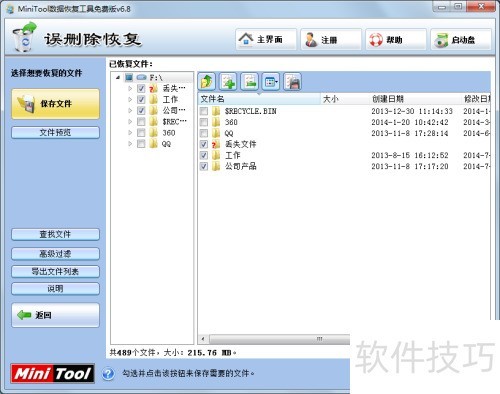Click 360 folder icon in file list
Image resolution: width=500 pixels, height=394 pixels.
[216, 122]
